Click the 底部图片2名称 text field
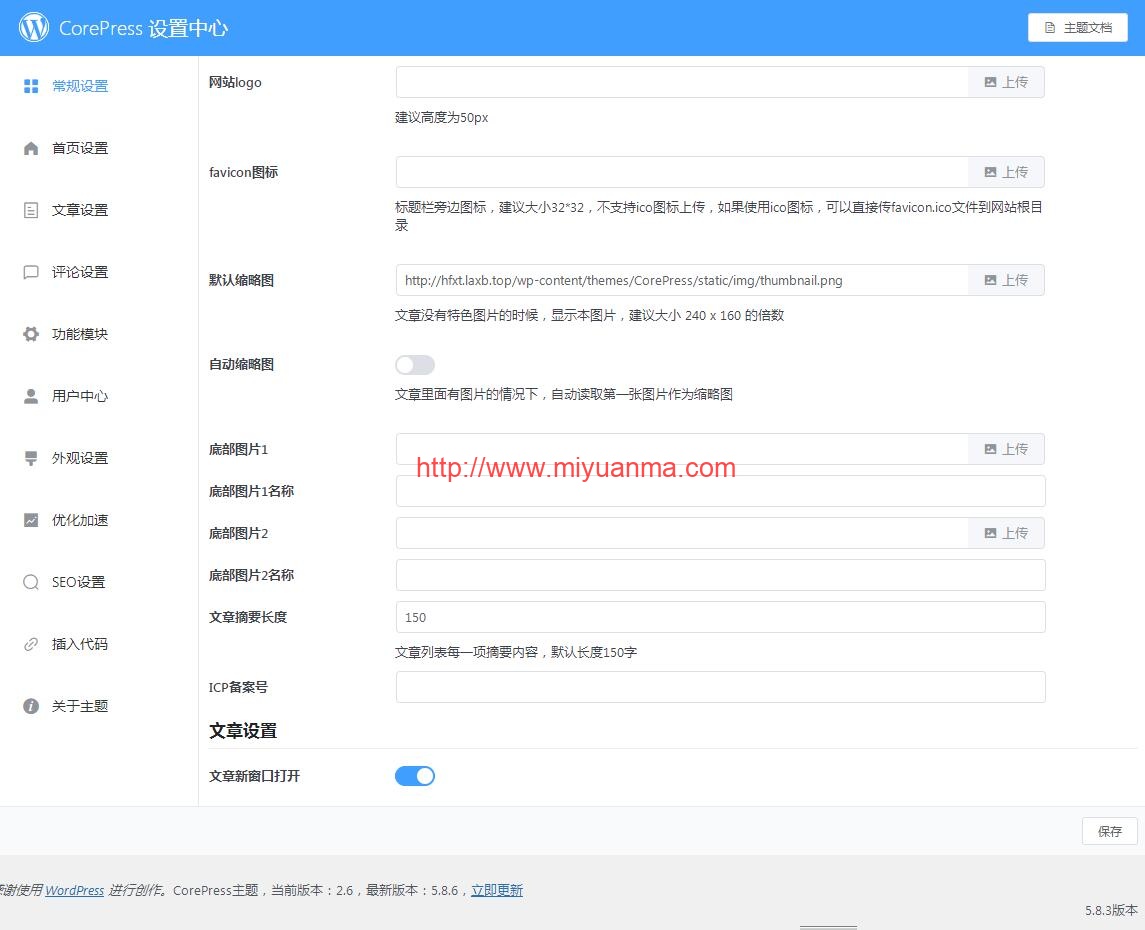 coord(721,575)
